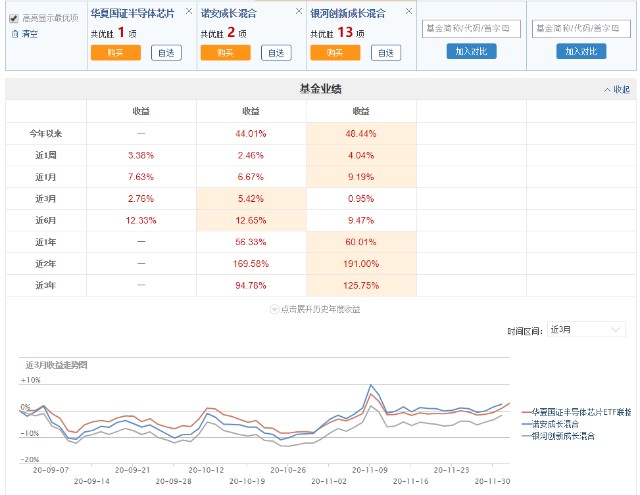Viewport: 640px width, 495px height.
Task: Click the 清空 trash icon
Action: (15, 34)
